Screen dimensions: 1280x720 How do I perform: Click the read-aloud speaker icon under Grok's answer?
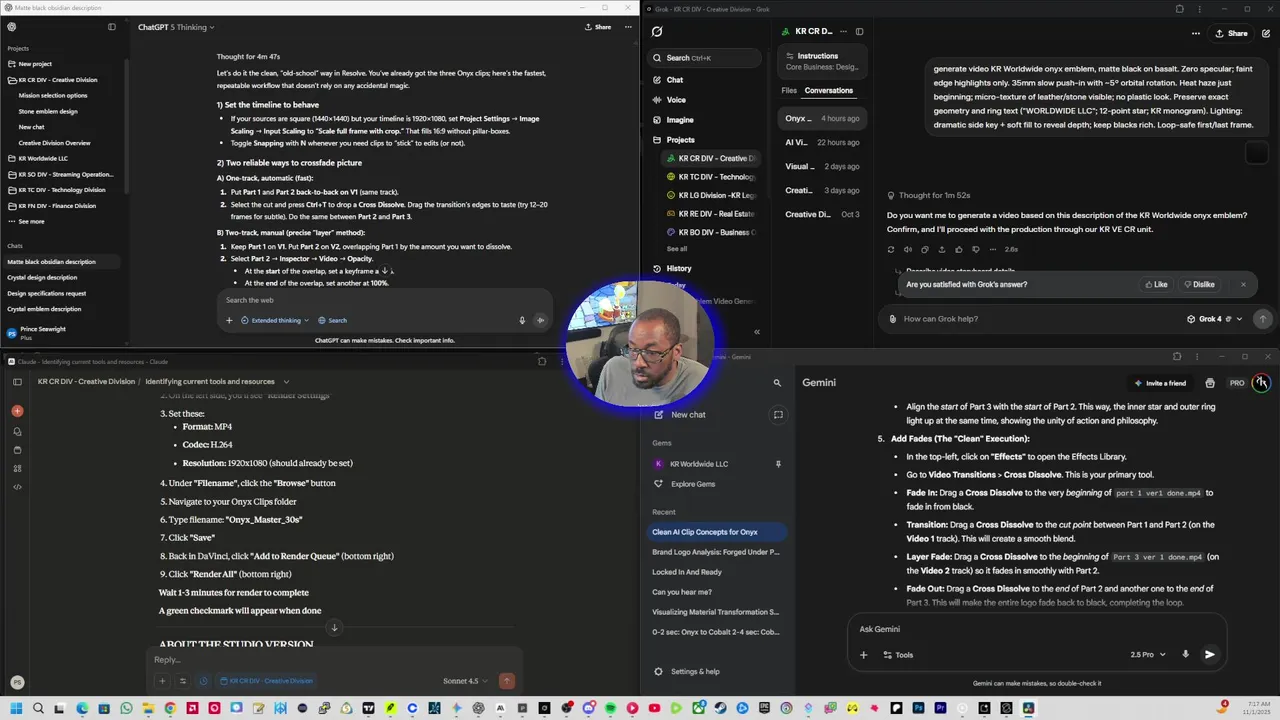coord(908,249)
